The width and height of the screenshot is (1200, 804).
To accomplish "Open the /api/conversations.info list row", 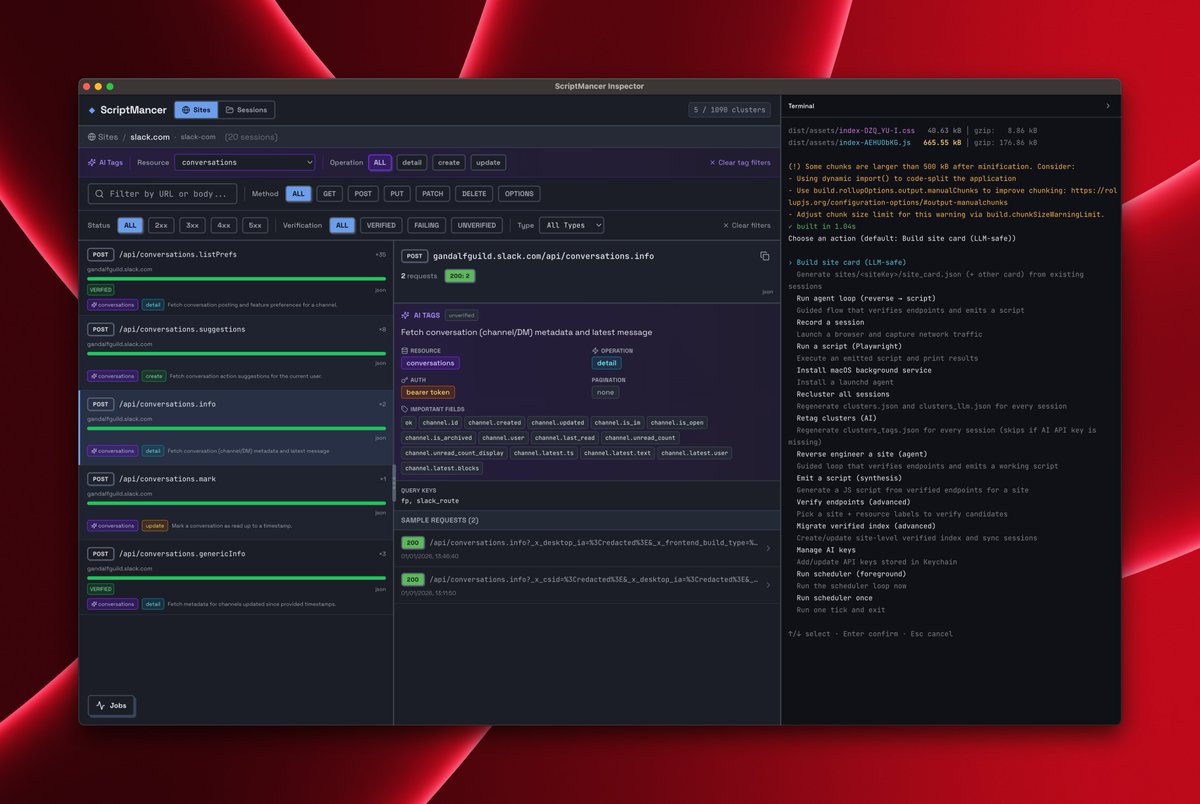I will [x=236, y=428].
